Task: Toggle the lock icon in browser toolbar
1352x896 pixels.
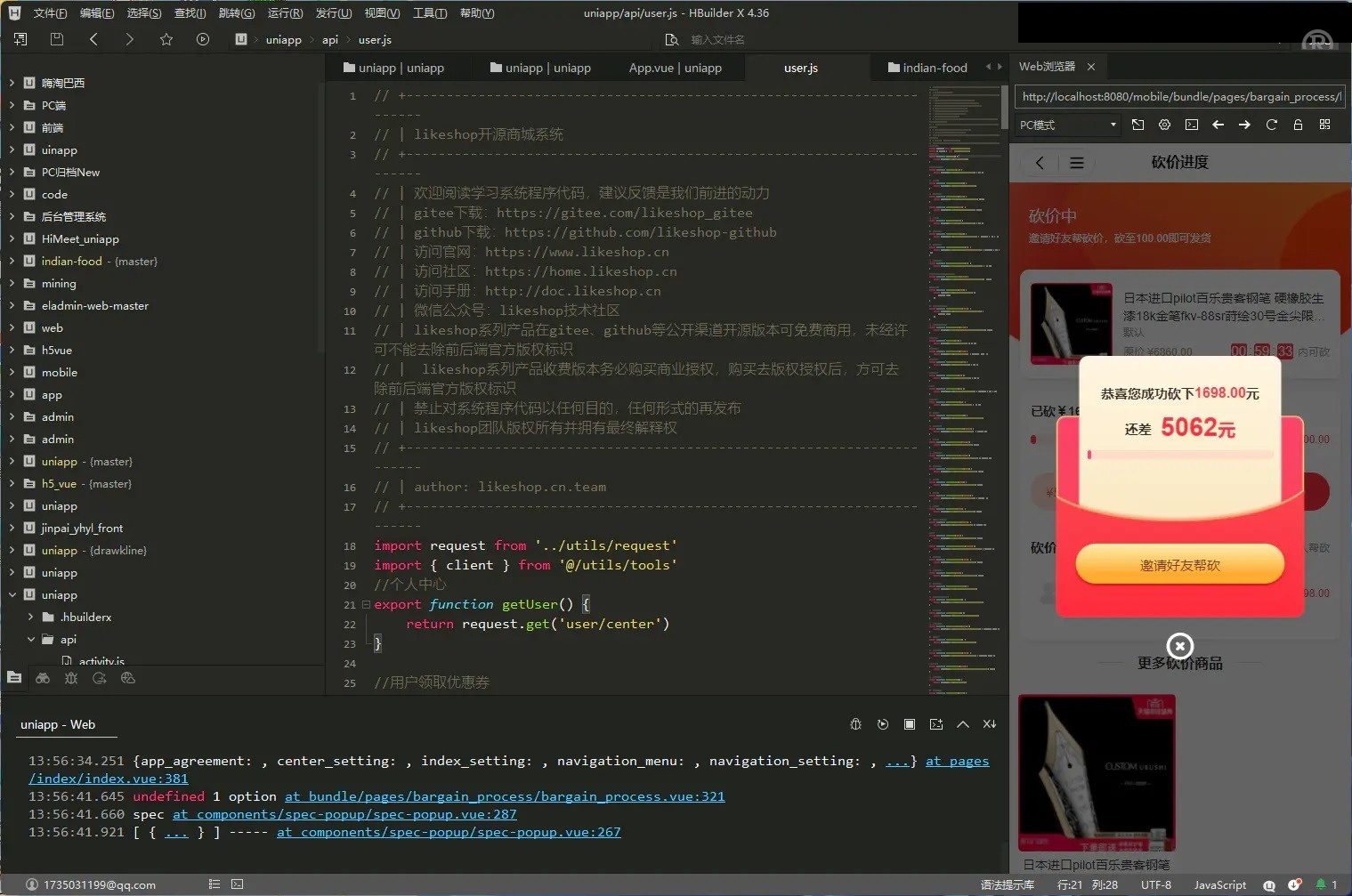Action: pyautogui.click(x=1298, y=125)
